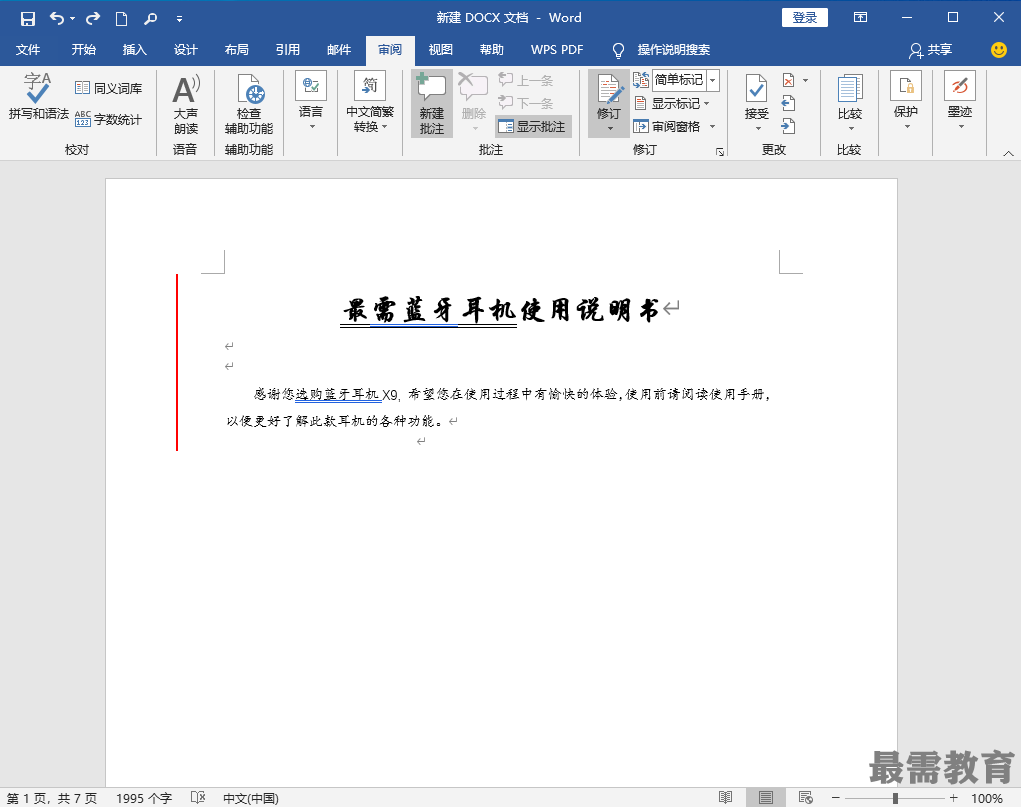Go to previous change icon in 更改 group

point(789,103)
